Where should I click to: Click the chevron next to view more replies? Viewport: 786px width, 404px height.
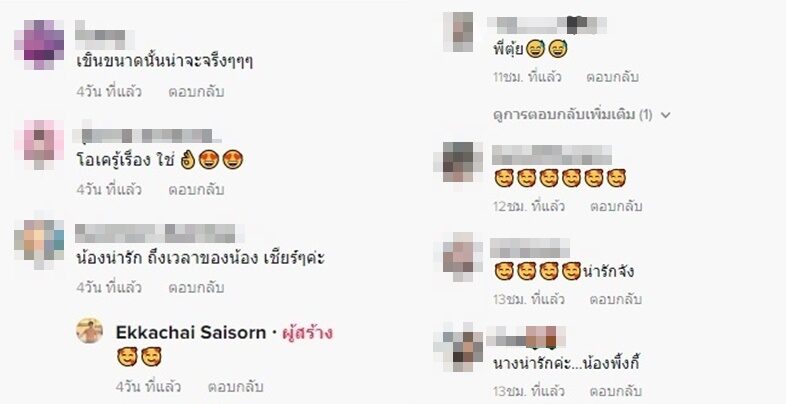coord(666,115)
